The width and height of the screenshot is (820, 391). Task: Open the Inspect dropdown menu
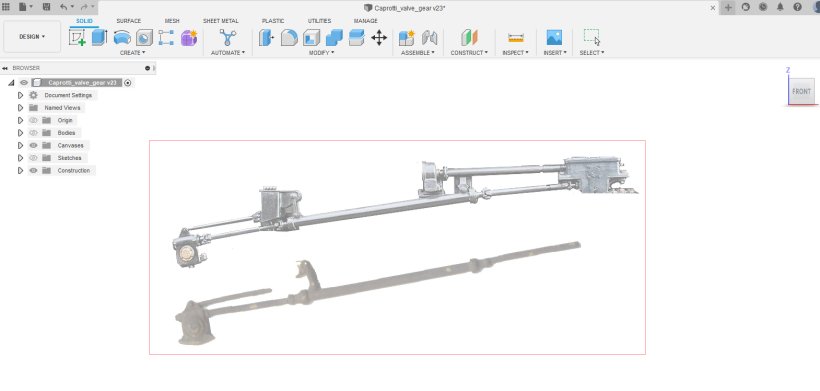pos(515,53)
